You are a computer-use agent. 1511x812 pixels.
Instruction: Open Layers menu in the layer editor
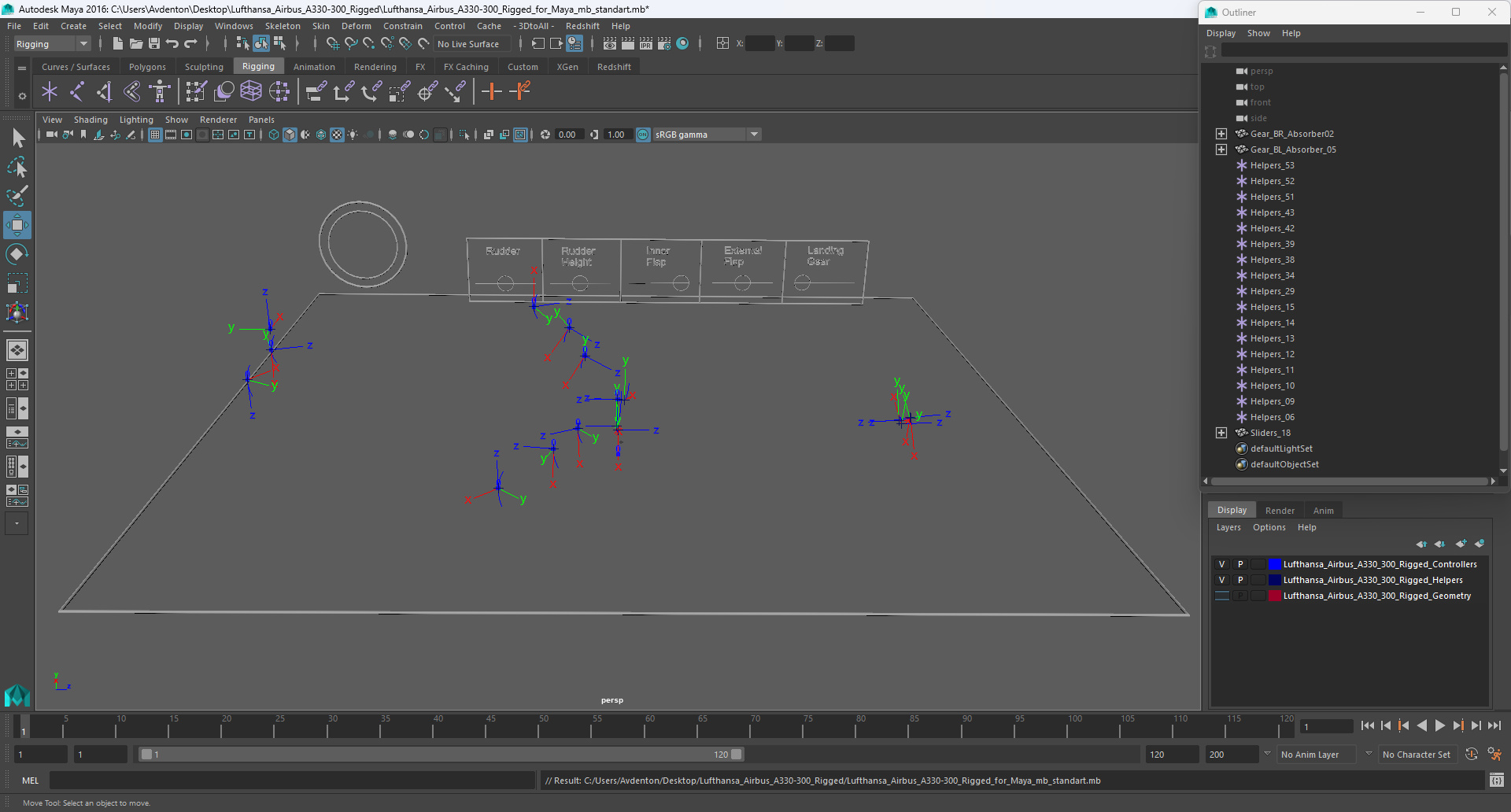pos(1228,527)
